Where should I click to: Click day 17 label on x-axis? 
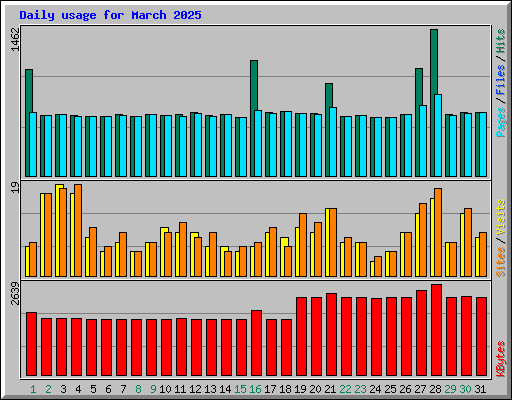click(270, 389)
